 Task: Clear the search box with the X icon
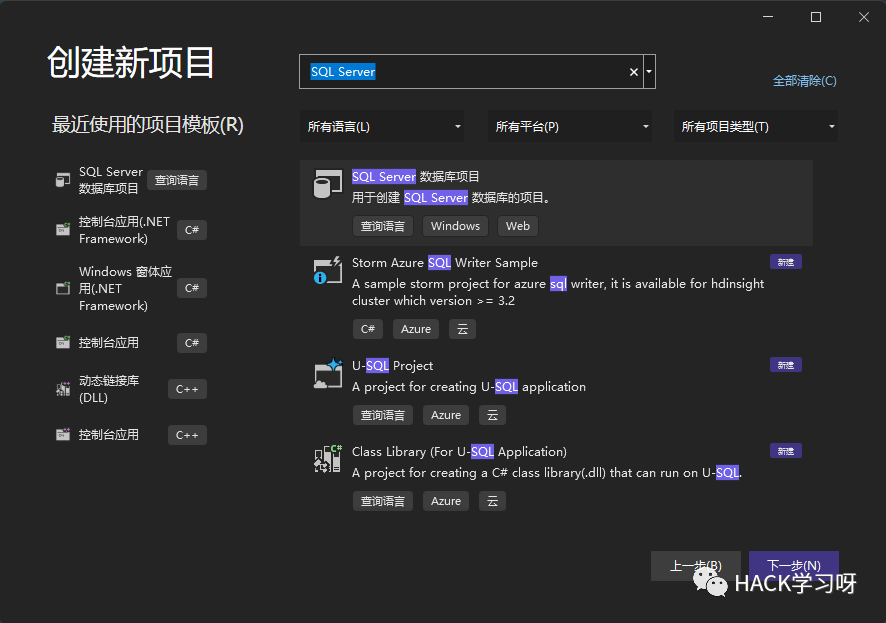coord(633,72)
